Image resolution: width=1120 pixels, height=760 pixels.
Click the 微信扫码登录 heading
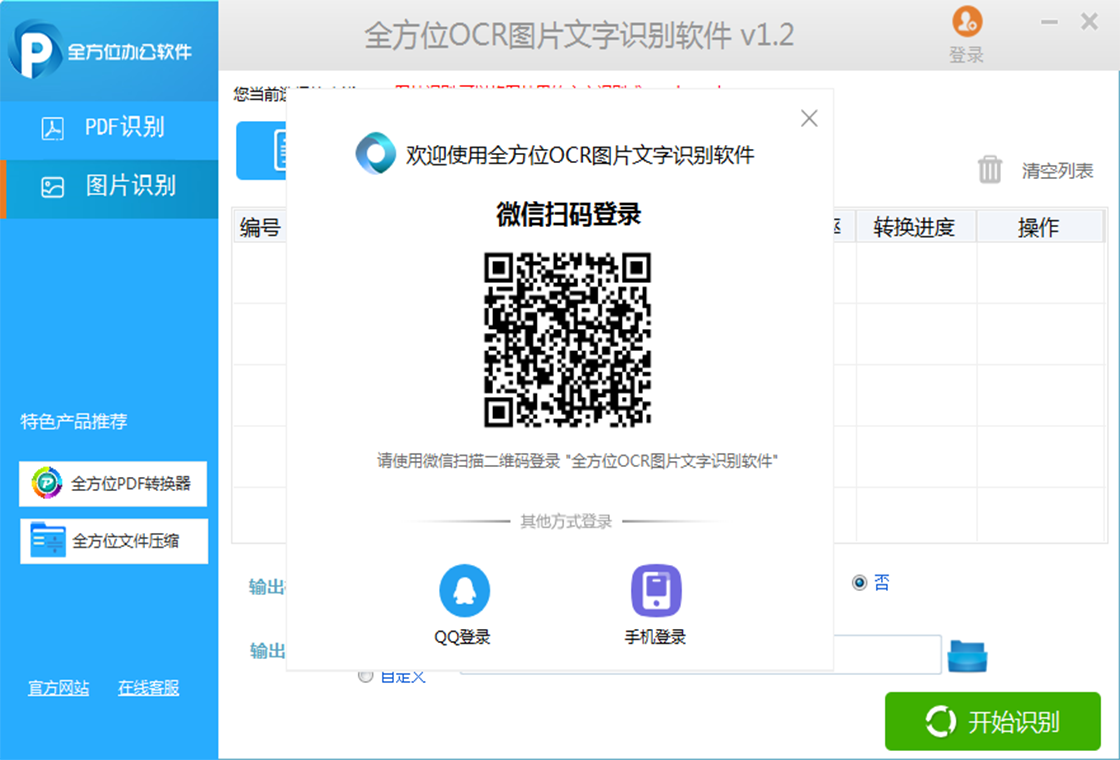569,214
